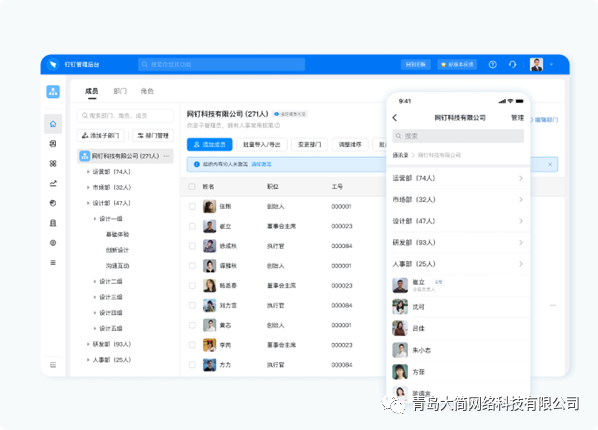This screenshot has height=430, width=598.
Task: Expand 市场部 (32人) in the department tree
Action: [x=88, y=187]
